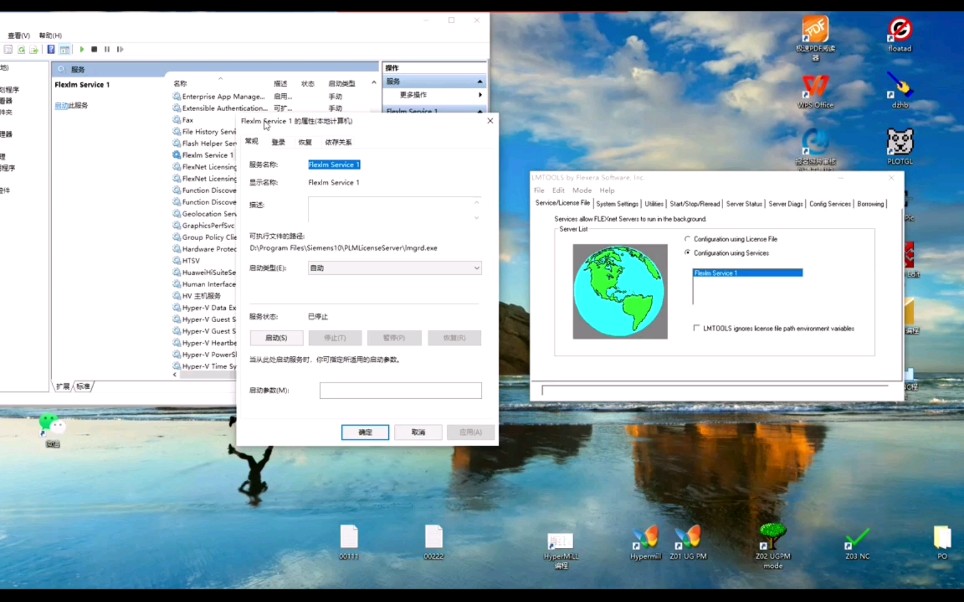Open the startup type dropdown

coord(395,268)
